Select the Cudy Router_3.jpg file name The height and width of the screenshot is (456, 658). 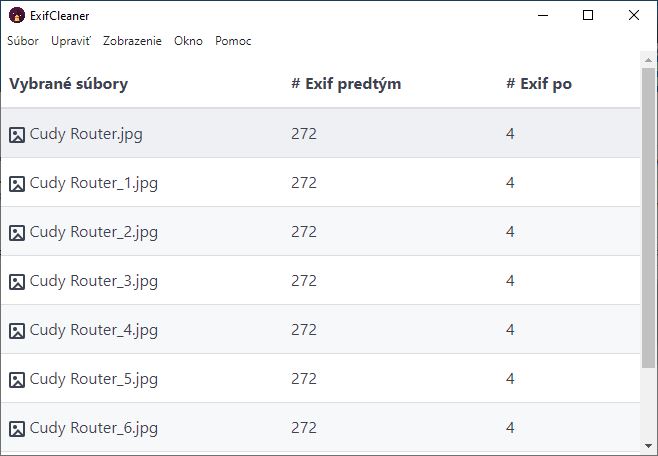pos(94,281)
